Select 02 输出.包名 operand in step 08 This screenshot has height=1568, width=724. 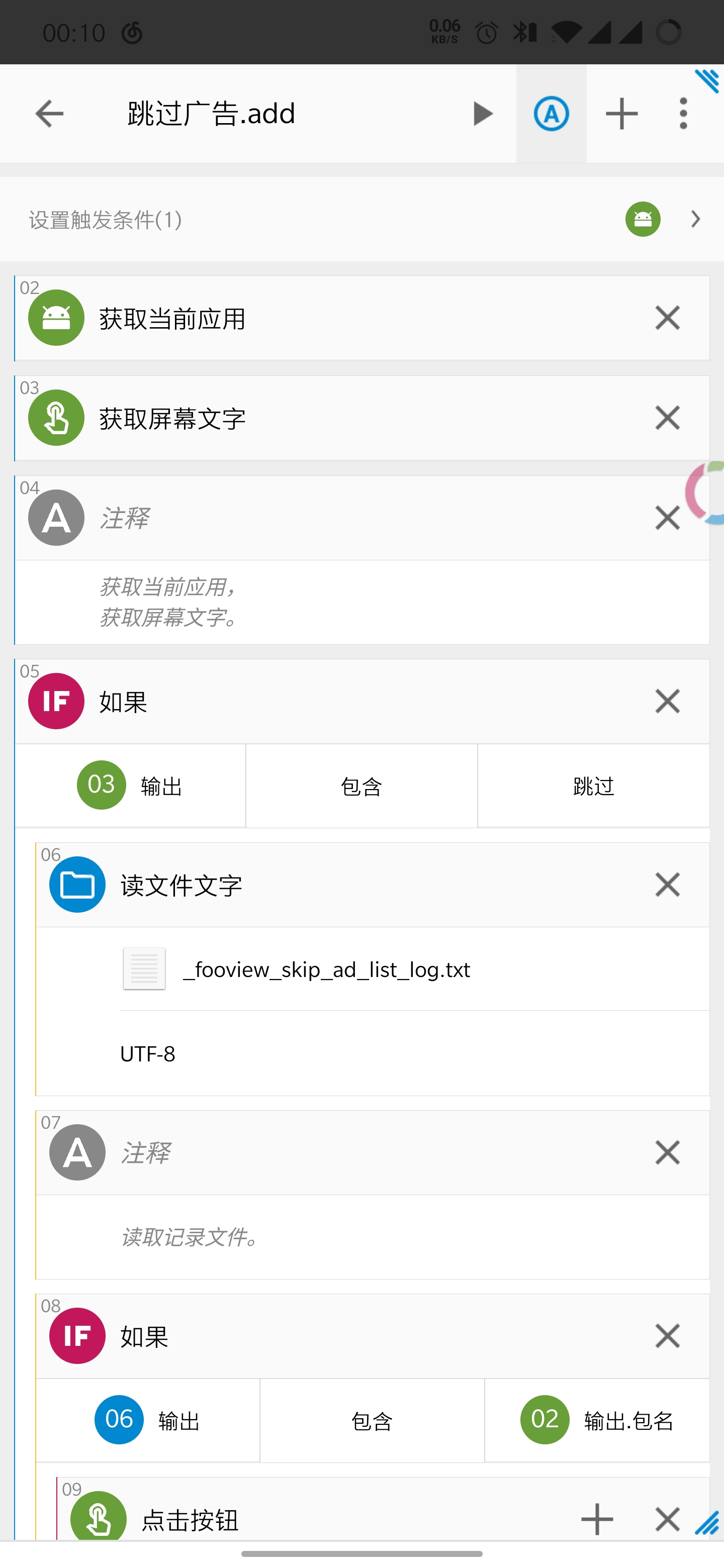pos(597,1421)
